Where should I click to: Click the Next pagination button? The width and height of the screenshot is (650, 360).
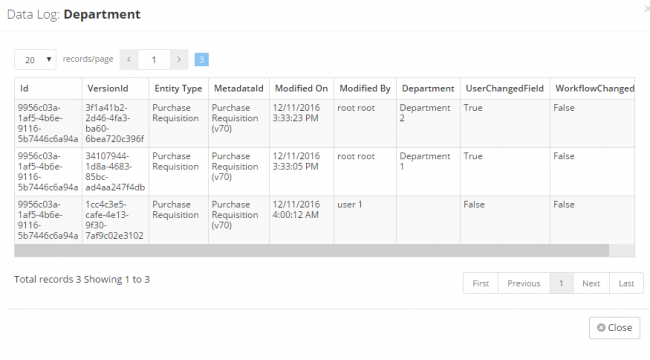coord(591,283)
